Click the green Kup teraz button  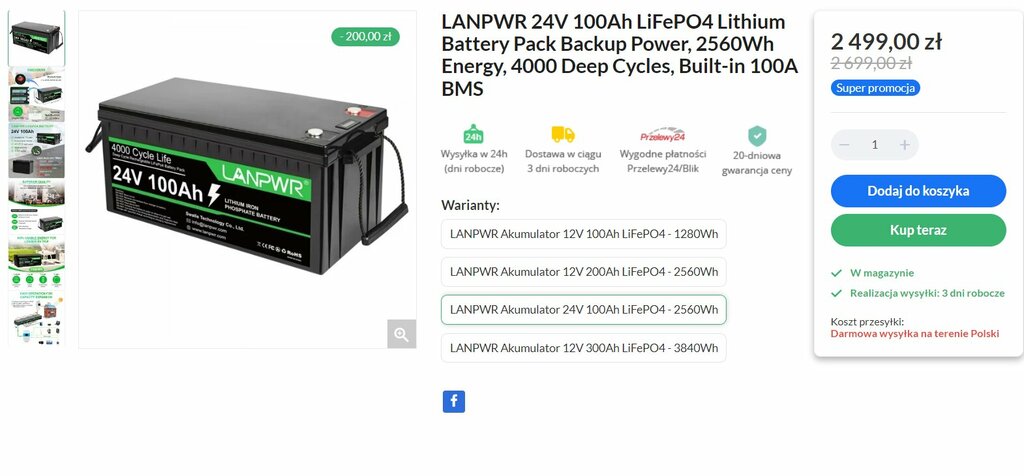coord(918,230)
